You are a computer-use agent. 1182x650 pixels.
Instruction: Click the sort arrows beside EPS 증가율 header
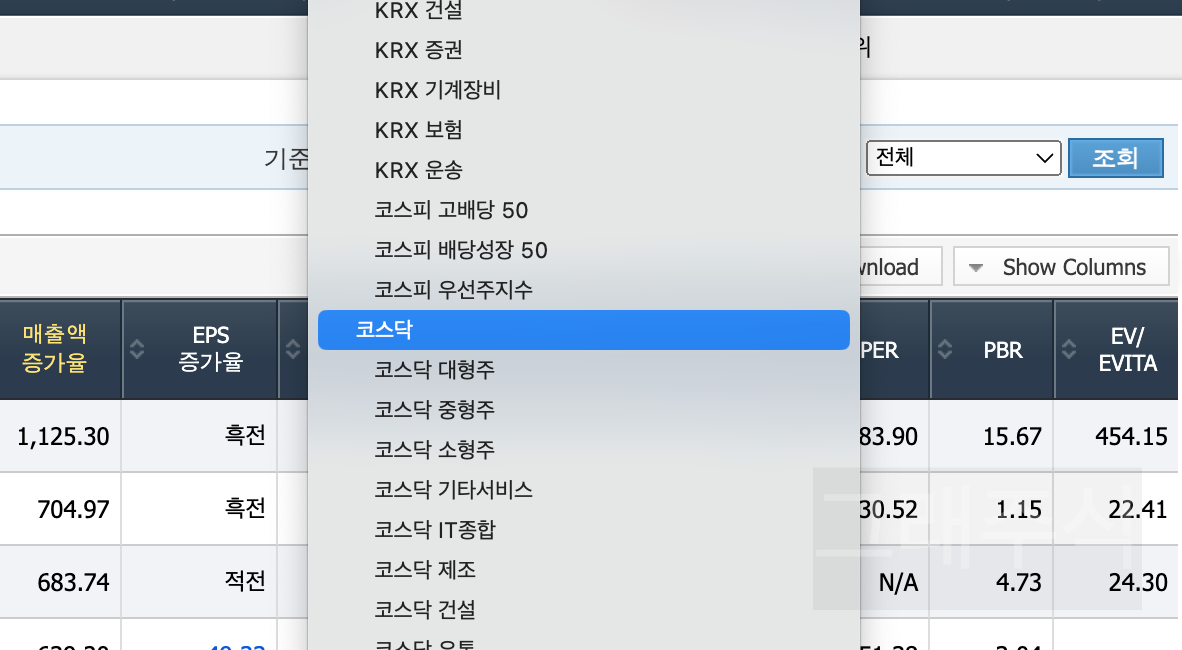click(x=136, y=348)
